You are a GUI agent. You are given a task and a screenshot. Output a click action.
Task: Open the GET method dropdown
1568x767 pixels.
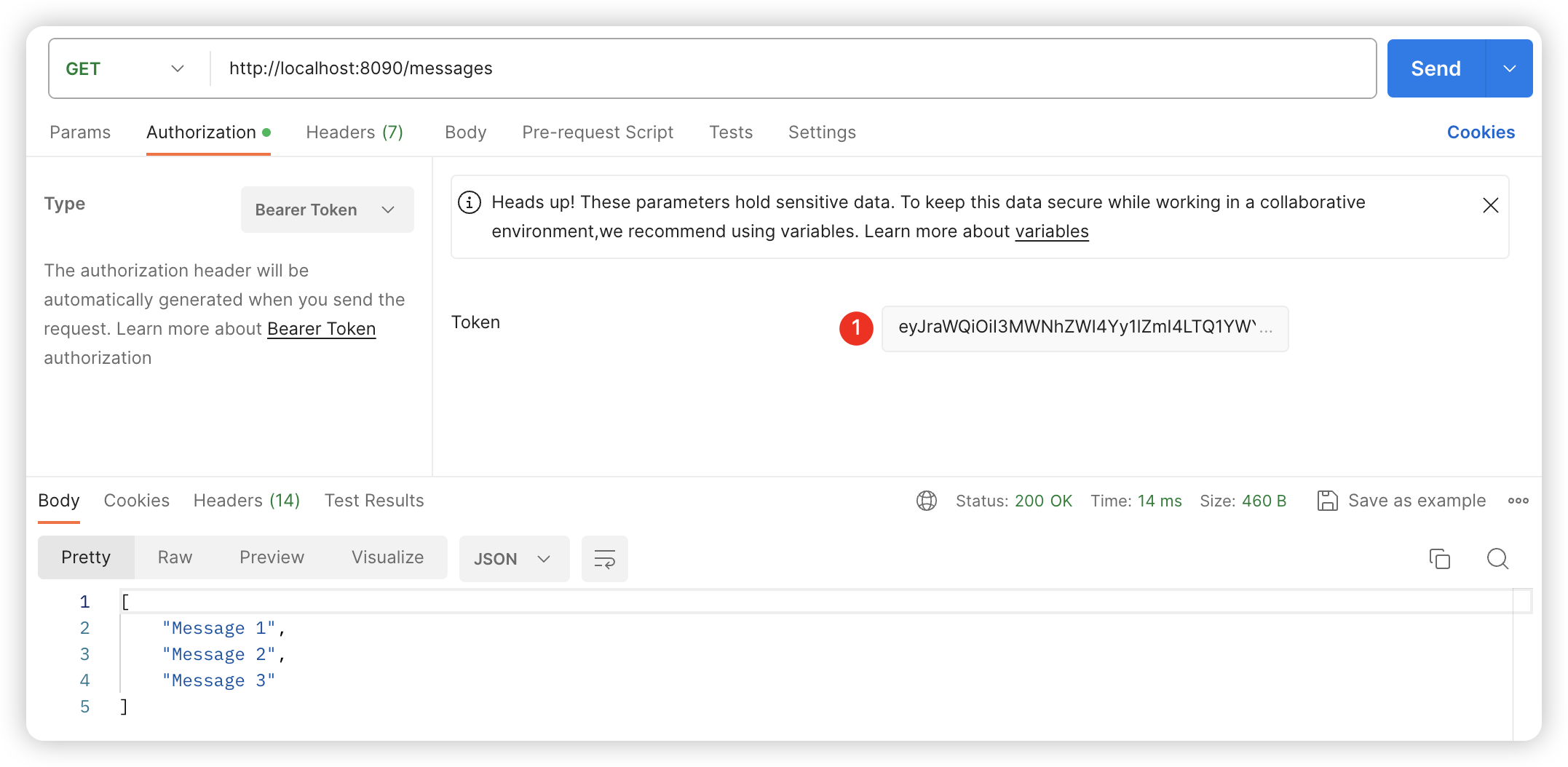click(125, 68)
